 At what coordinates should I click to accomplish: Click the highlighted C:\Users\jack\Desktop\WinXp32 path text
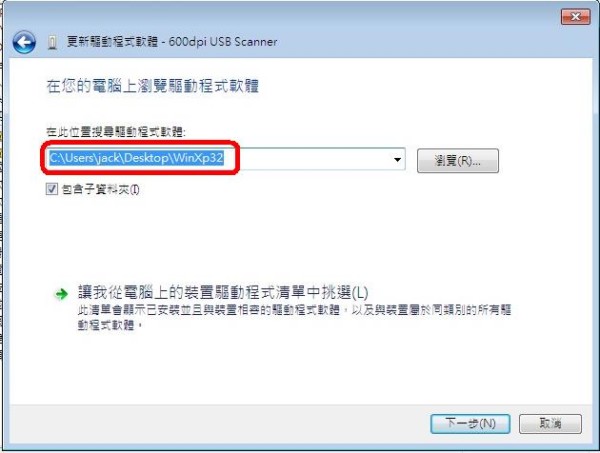click(x=136, y=158)
